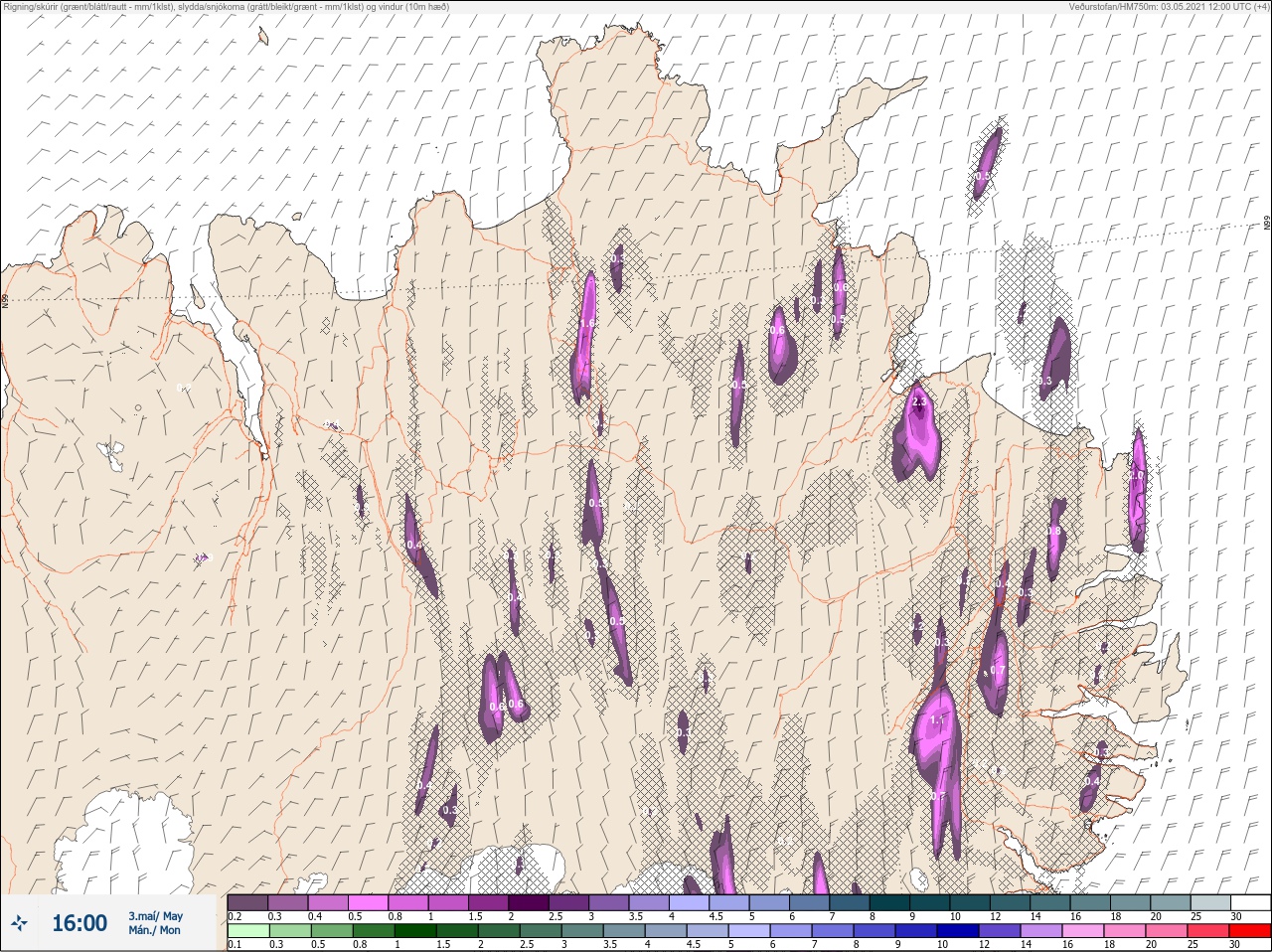Image resolution: width=1272 pixels, height=952 pixels.
Task: Pick the lower green swatch labeled 0.5
Action: [332, 931]
